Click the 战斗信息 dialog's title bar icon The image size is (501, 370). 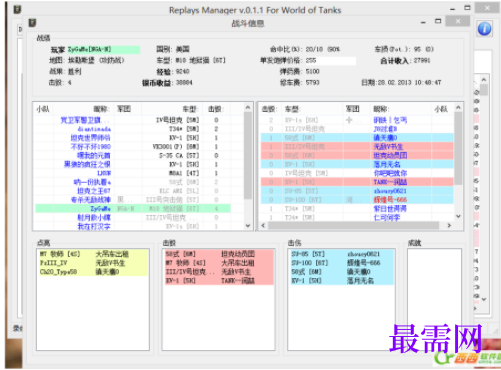point(32,23)
